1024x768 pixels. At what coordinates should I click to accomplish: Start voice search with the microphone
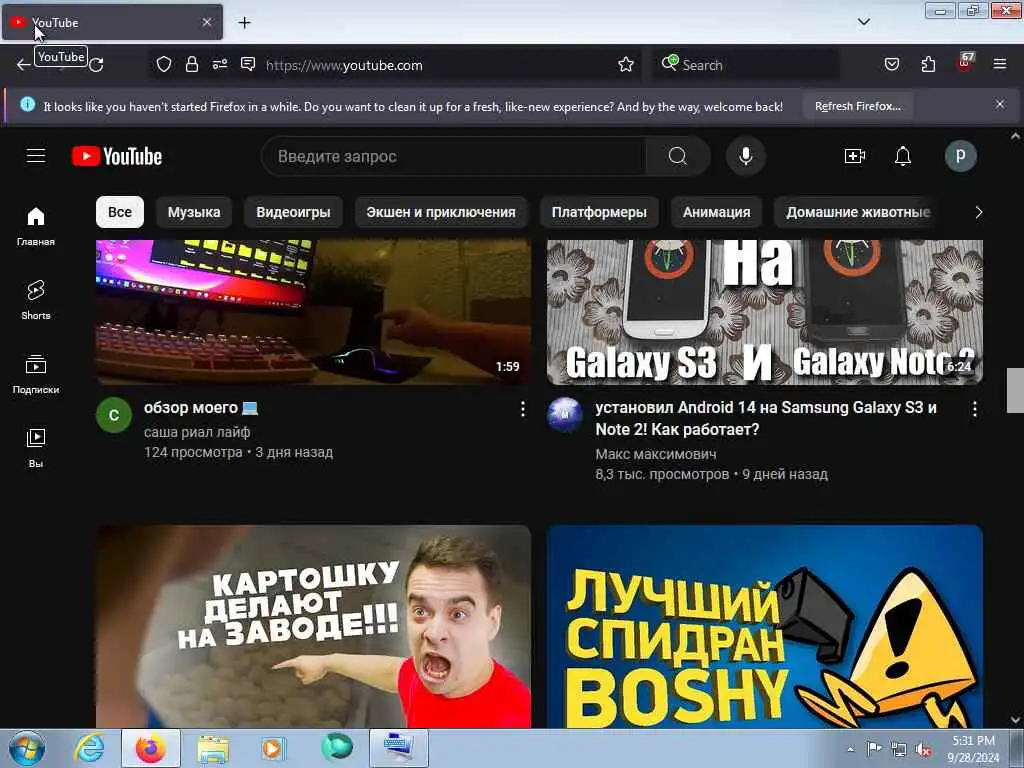point(745,156)
